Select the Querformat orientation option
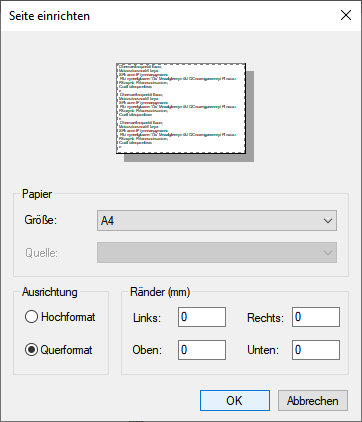Screen dimensions: 362x422 tap(59, 350)
